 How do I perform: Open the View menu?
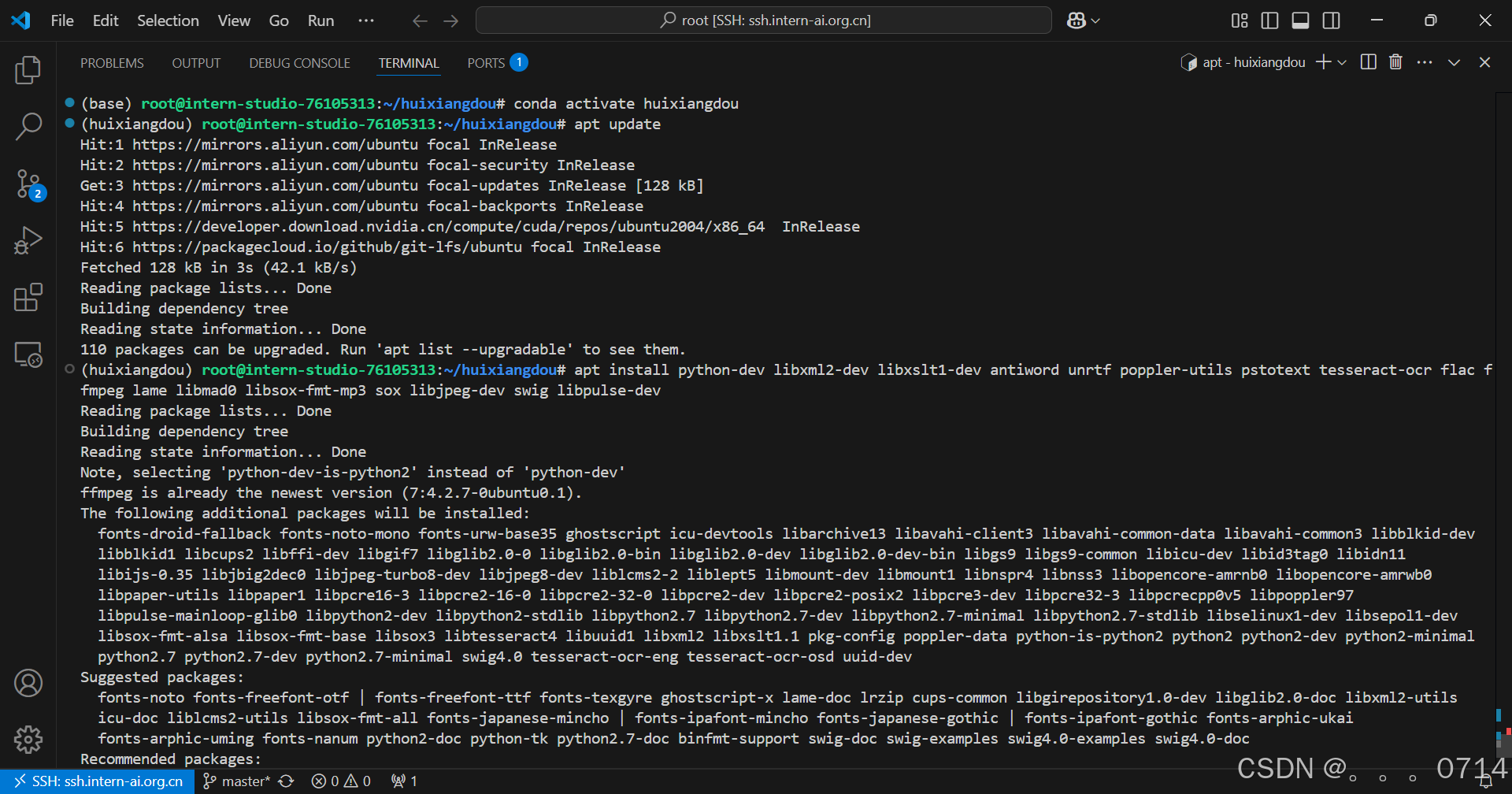(234, 20)
